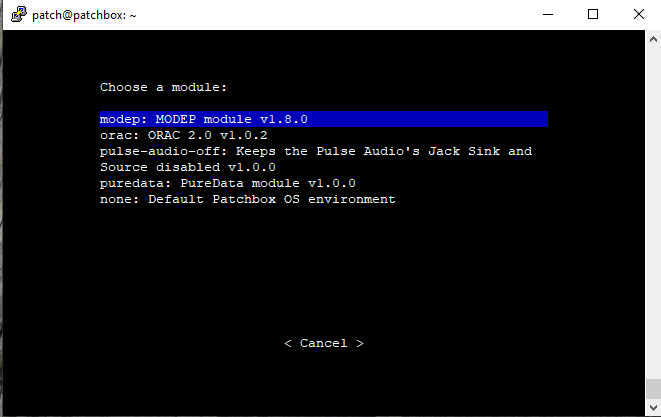Select the modep MODEP module v1.8.0 entry

point(324,119)
